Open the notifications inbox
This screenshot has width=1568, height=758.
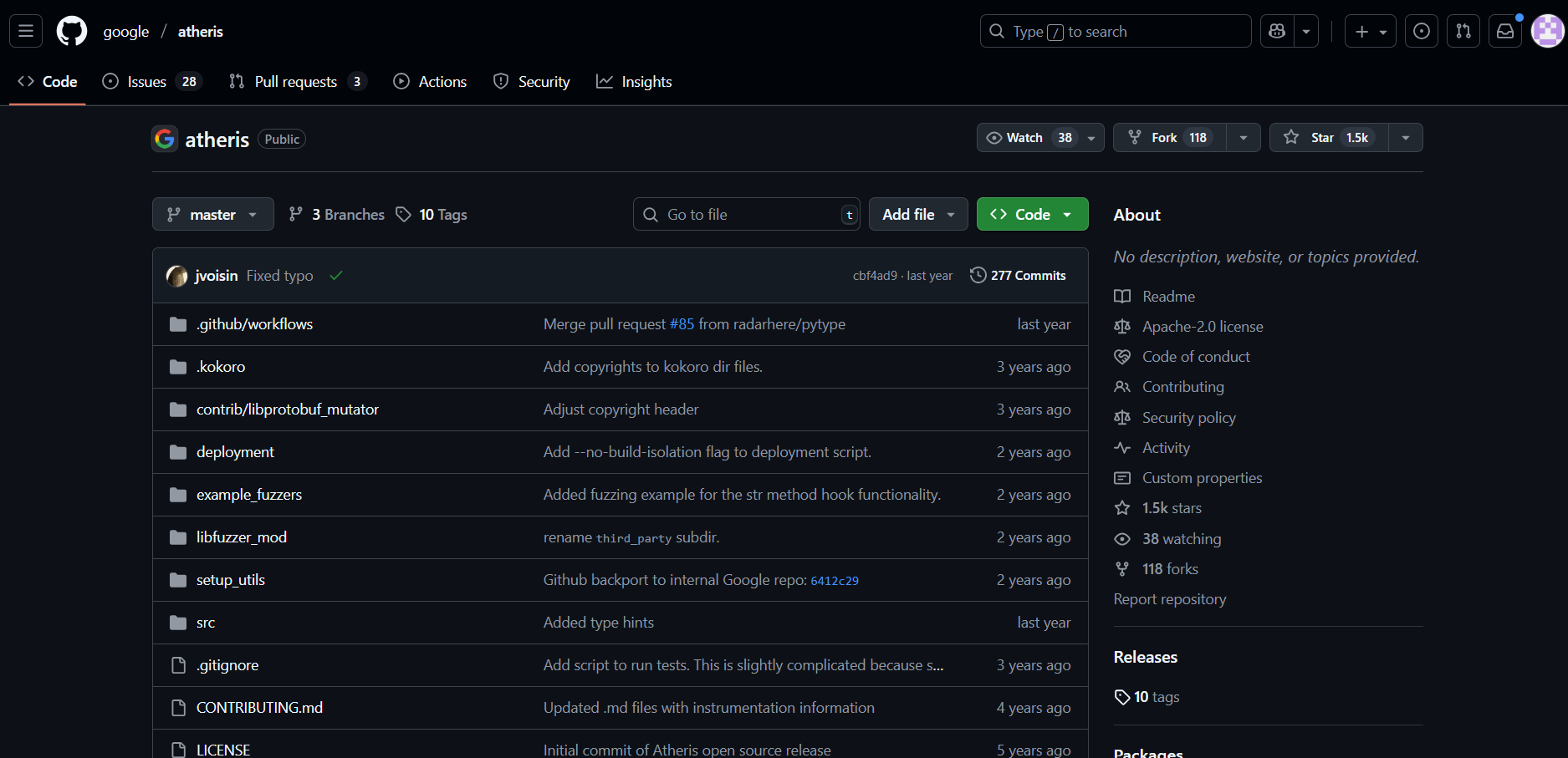pos(1505,31)
